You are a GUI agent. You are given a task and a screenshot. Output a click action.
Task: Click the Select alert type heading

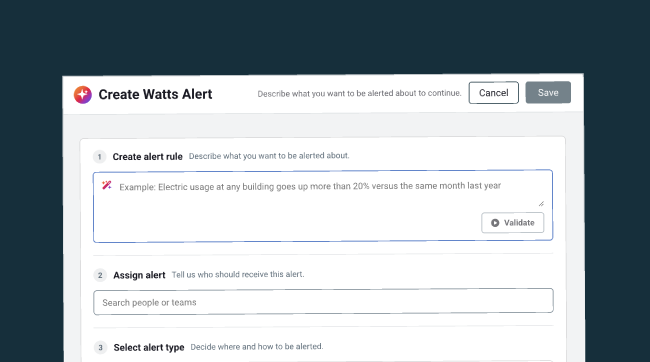point(149,347)
